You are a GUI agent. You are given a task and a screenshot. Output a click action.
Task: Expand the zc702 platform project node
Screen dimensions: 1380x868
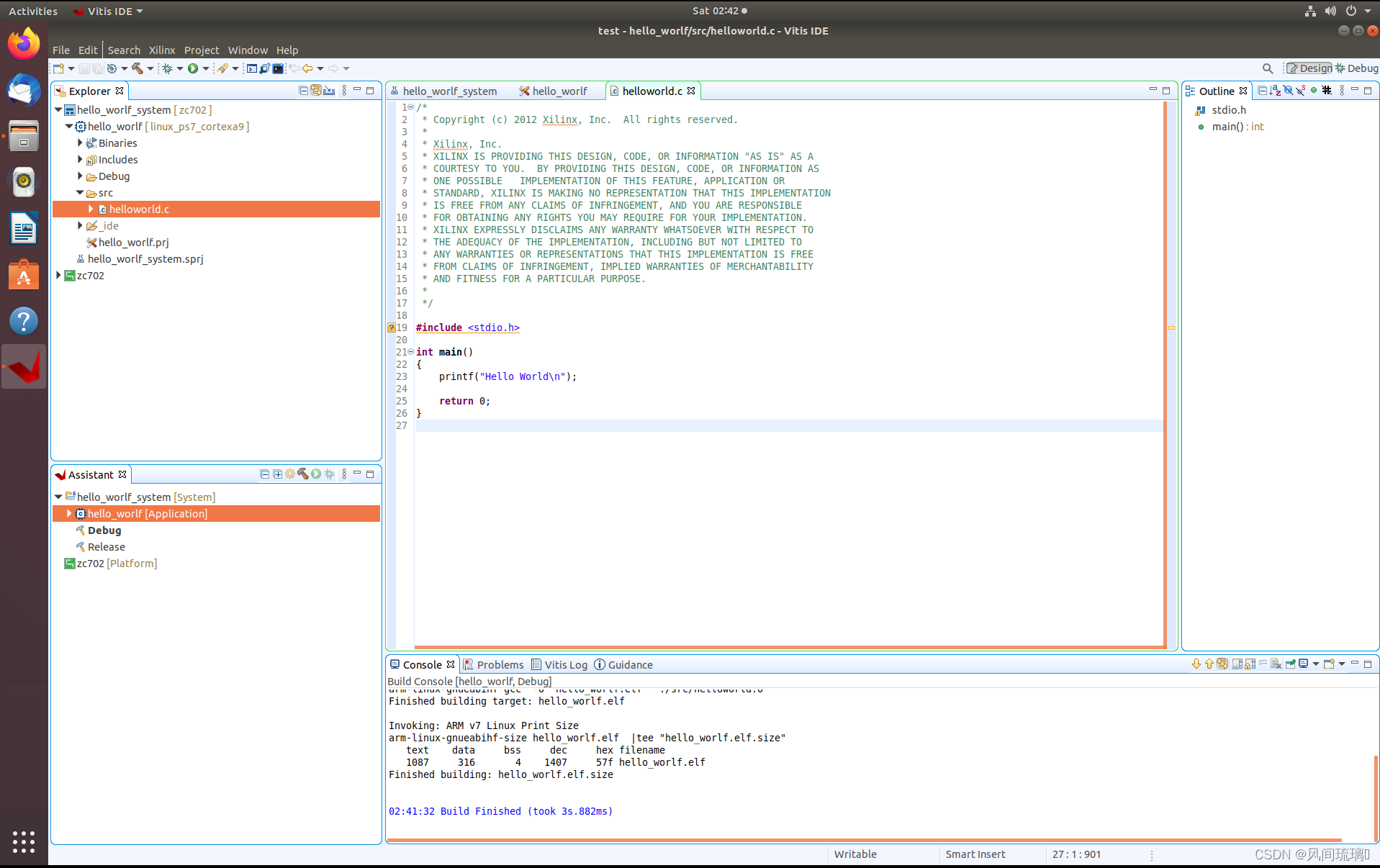point(58,276)
